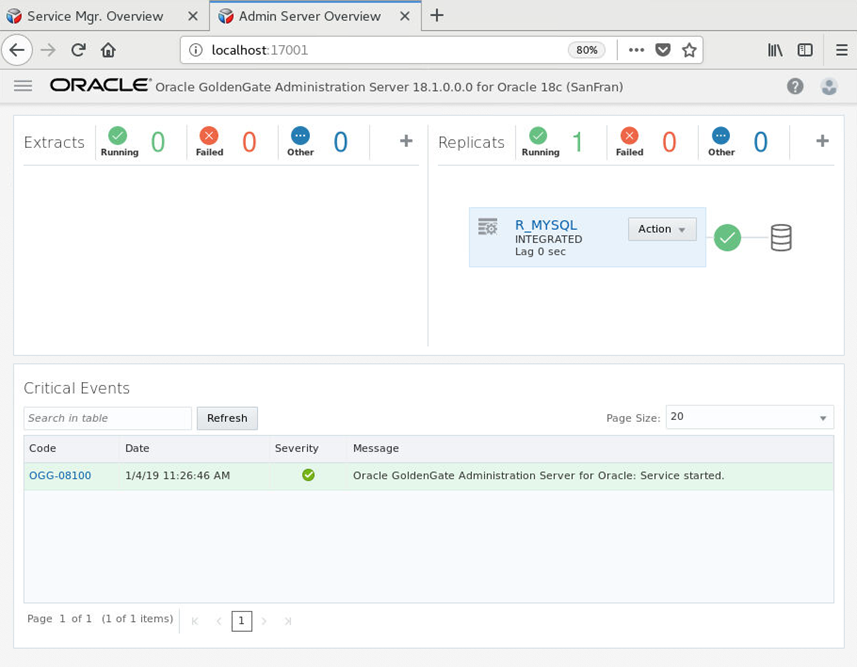Go back with the browser back arrow
Viewport: 860px width, 667px height.
coord(17,50)
